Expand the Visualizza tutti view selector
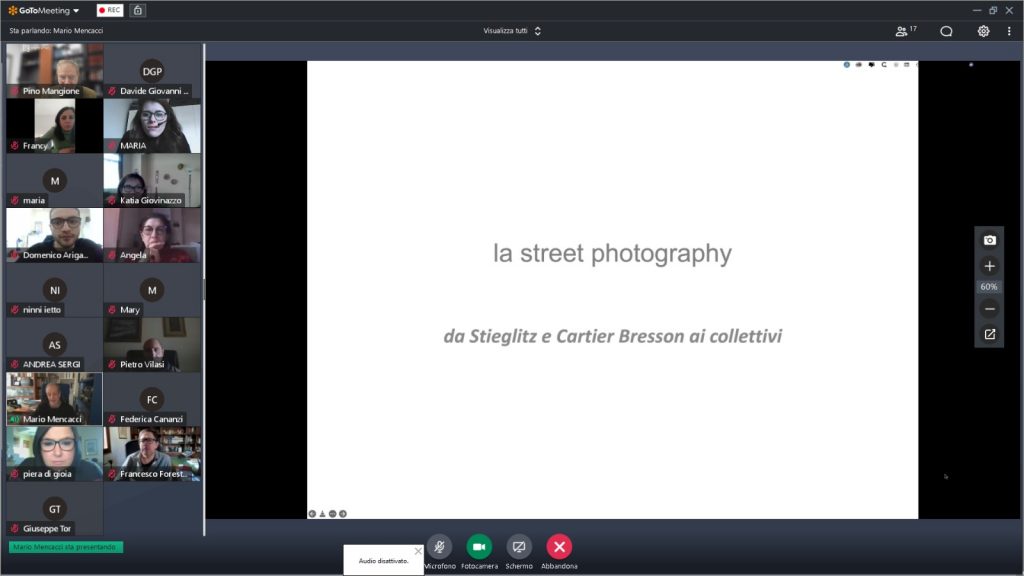 point(512,31)
